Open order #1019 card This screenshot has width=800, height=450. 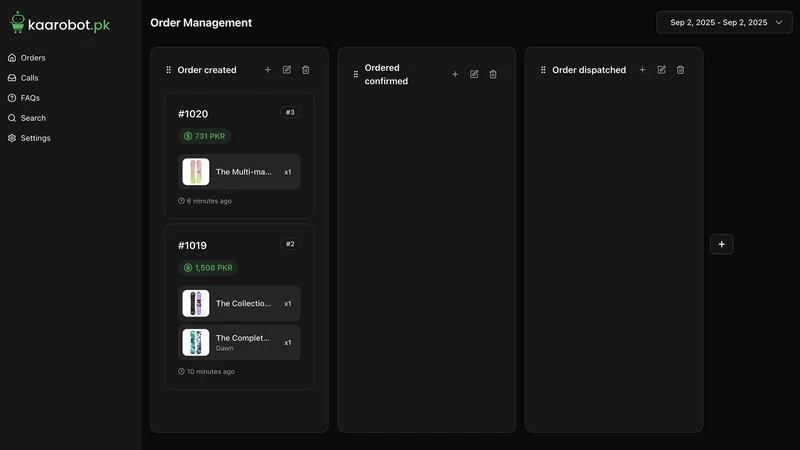239,307
